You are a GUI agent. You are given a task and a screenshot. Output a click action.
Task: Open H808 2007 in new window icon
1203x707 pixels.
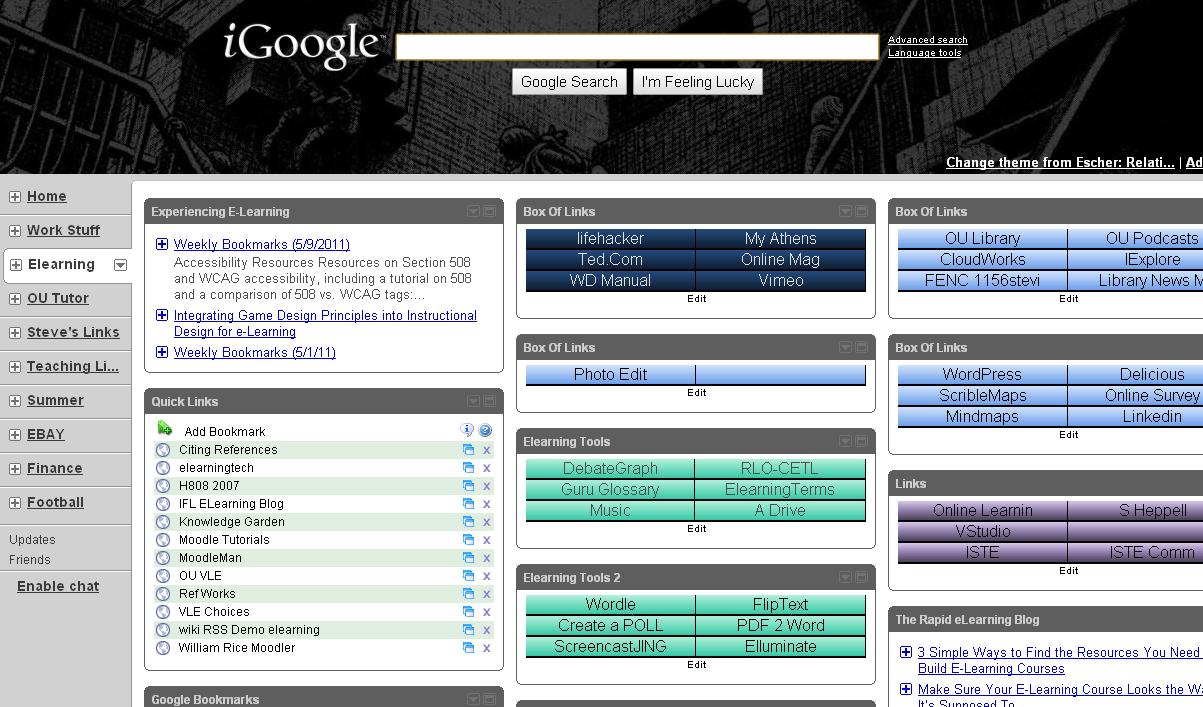coord(468,486)
